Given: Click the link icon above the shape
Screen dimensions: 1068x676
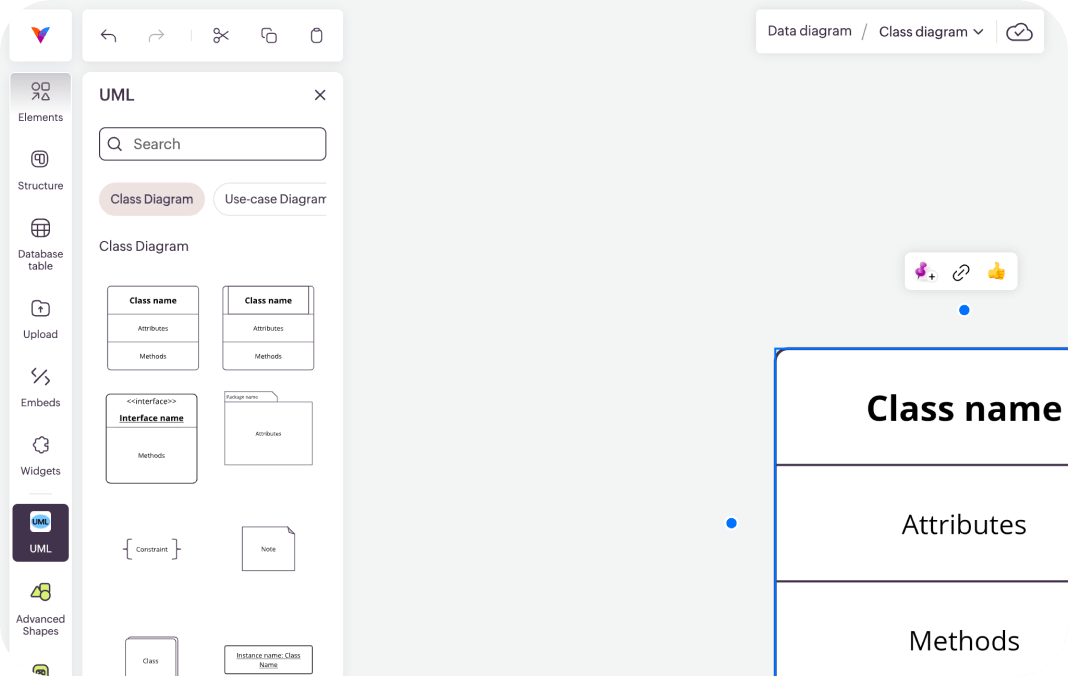Looking at the screenshot, I should (x=961, y=272).
